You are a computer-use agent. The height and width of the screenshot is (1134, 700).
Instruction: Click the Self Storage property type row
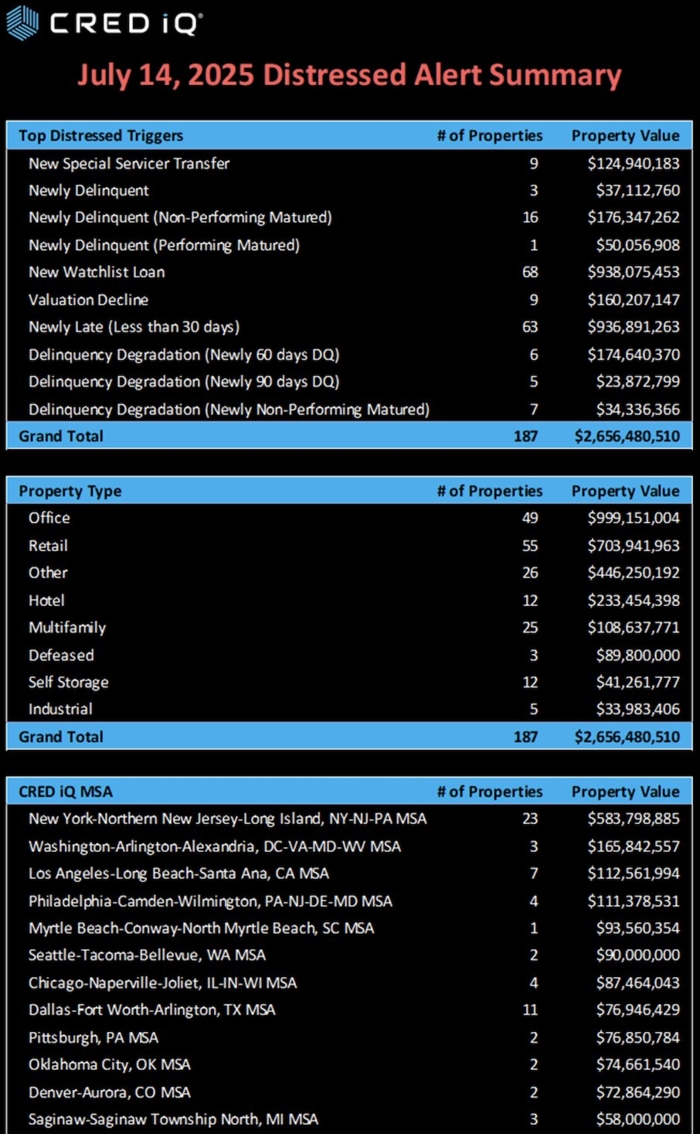coord(68,682)
